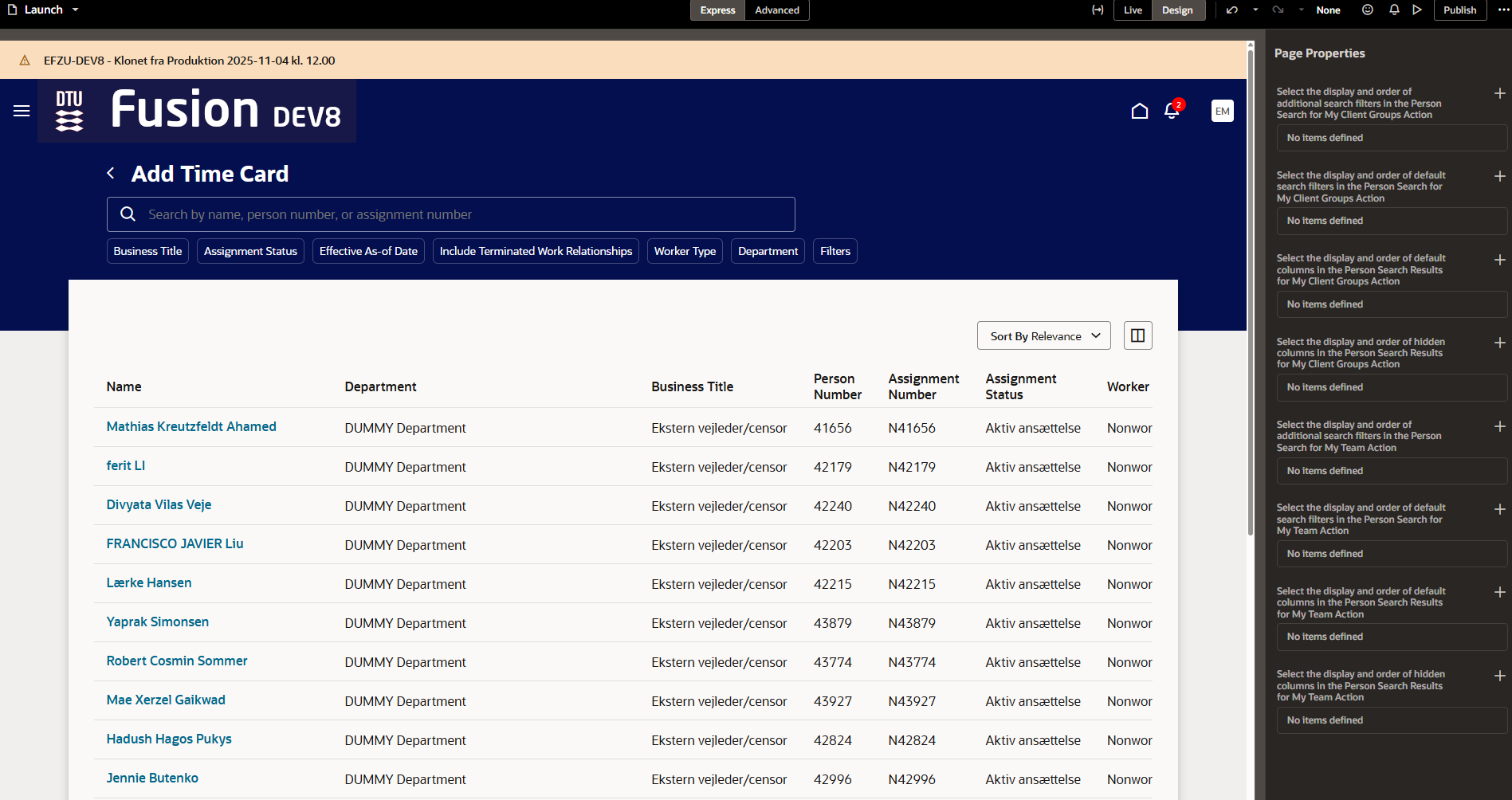The image size is (1512, 800).
Task: Click the bell icon in the top black toolbar
Action: click(1394, 10)
